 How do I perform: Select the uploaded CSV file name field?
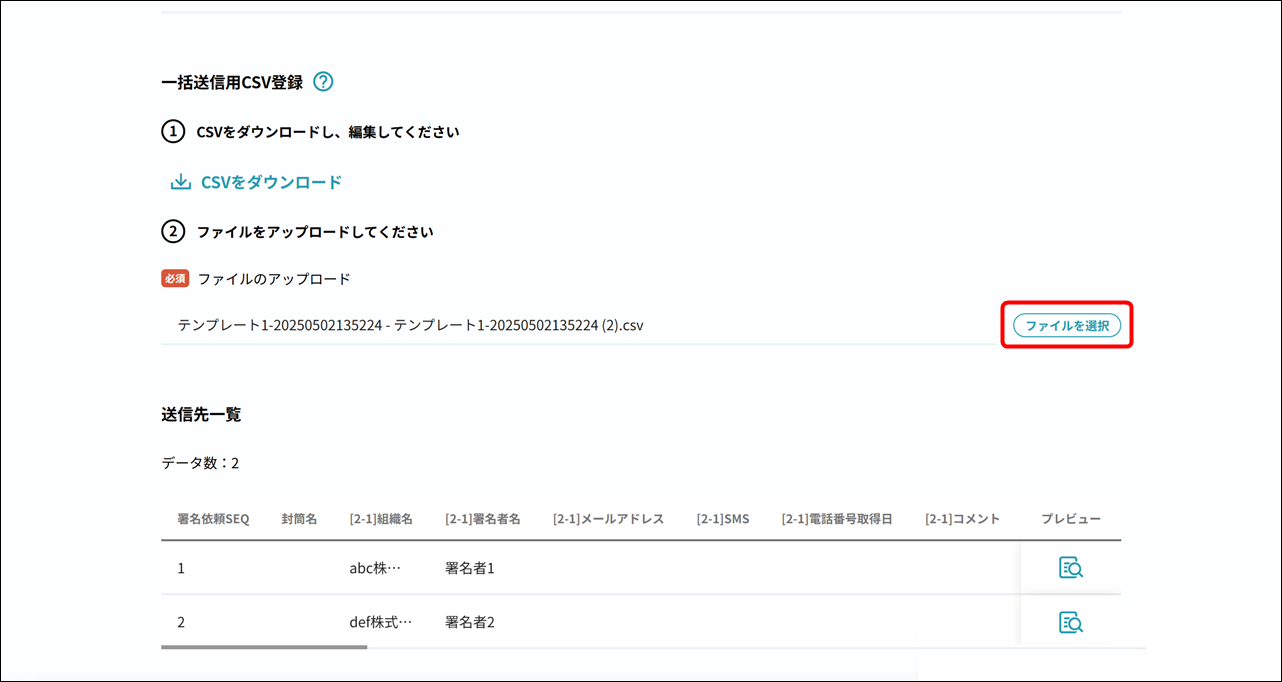[580, 325]
